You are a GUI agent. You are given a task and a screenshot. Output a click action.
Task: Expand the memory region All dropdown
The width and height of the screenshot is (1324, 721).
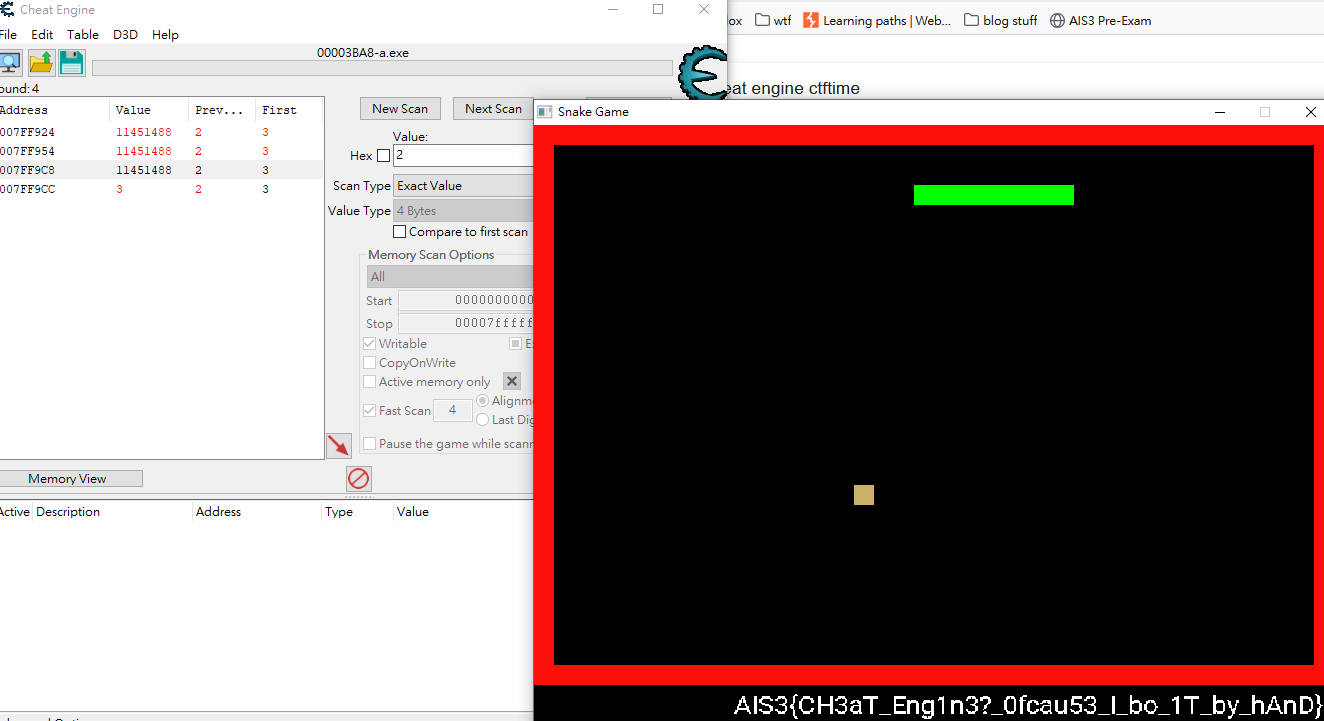tap(450, 277)
